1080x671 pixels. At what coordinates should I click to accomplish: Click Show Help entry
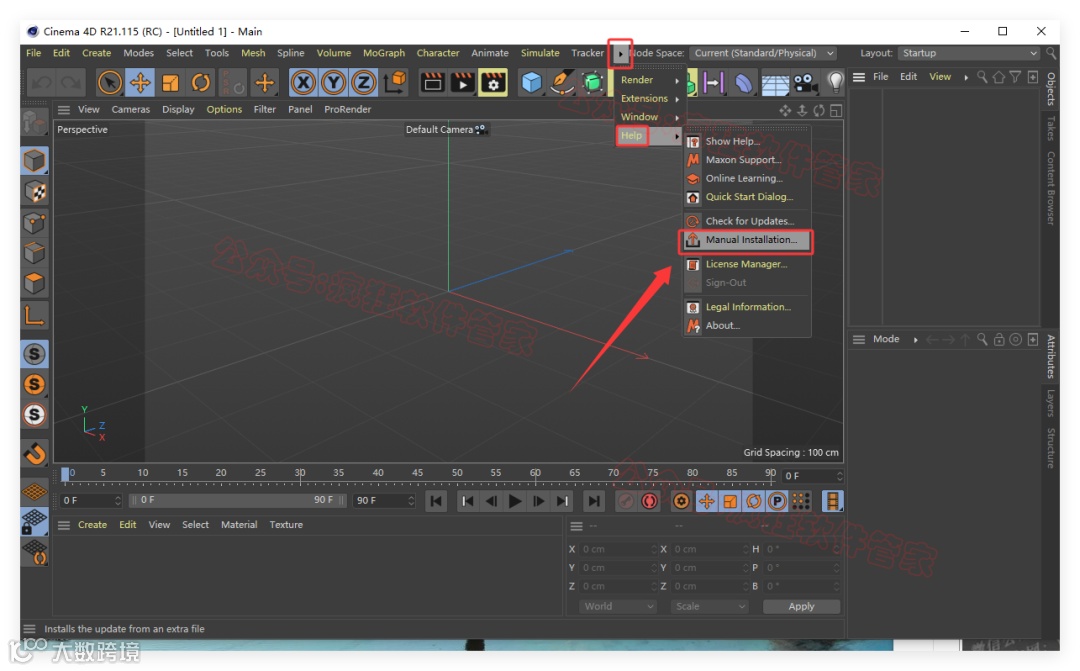(747, 141)
